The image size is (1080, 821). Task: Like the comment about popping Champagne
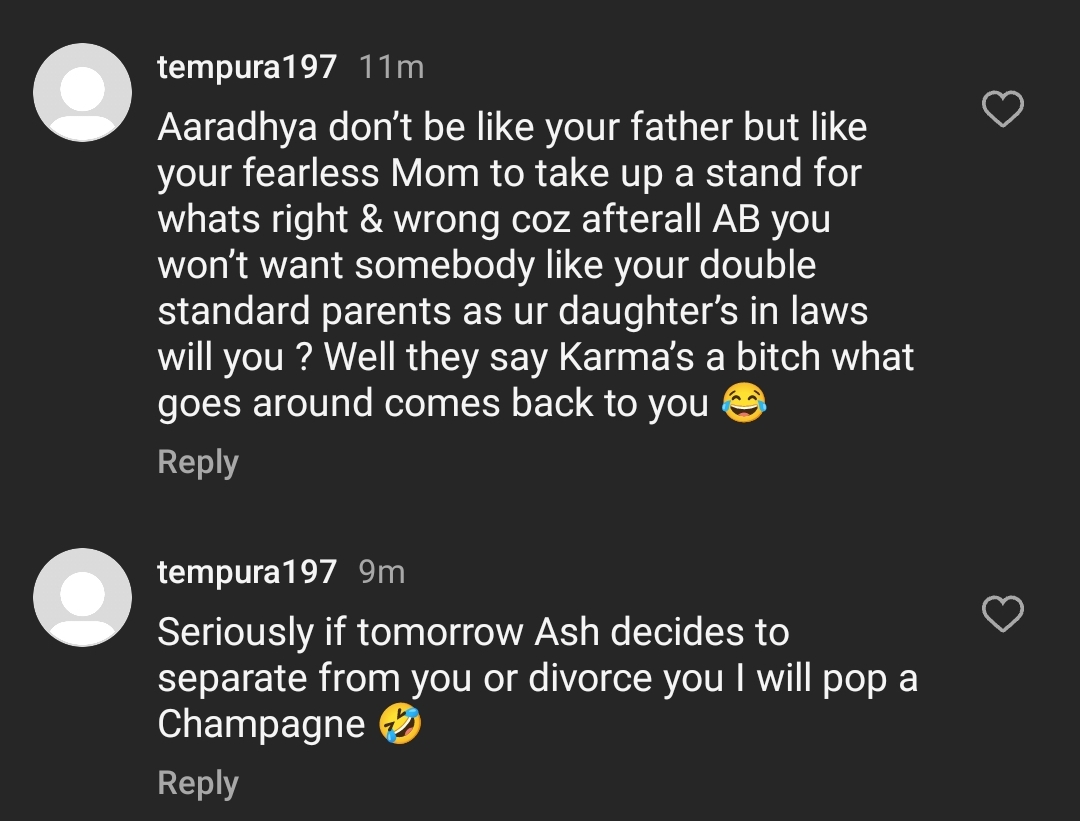(1003, 614)
